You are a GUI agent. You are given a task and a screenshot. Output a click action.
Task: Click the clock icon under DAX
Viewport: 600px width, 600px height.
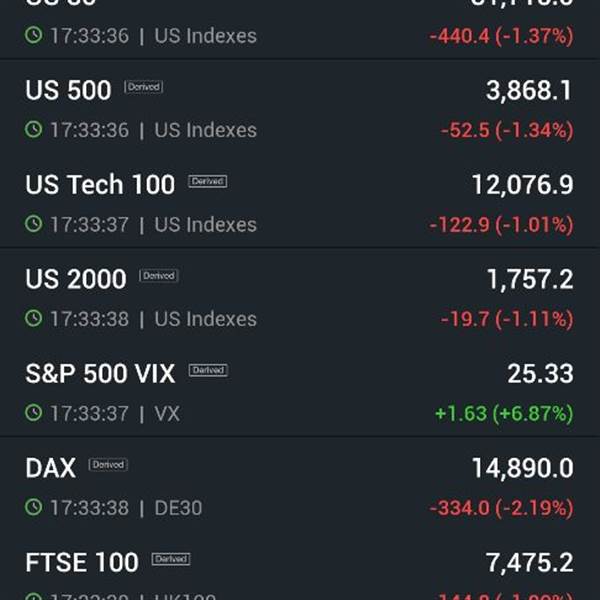(x=34, y=507)
